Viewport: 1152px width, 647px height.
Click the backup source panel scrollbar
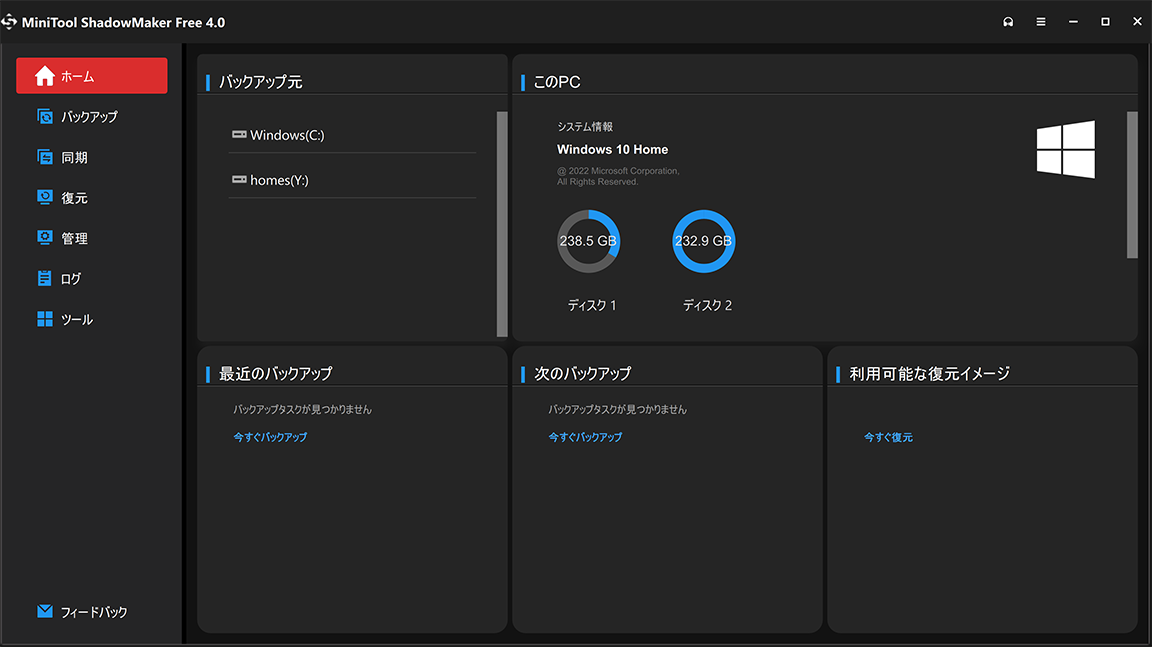click(502, 224)
